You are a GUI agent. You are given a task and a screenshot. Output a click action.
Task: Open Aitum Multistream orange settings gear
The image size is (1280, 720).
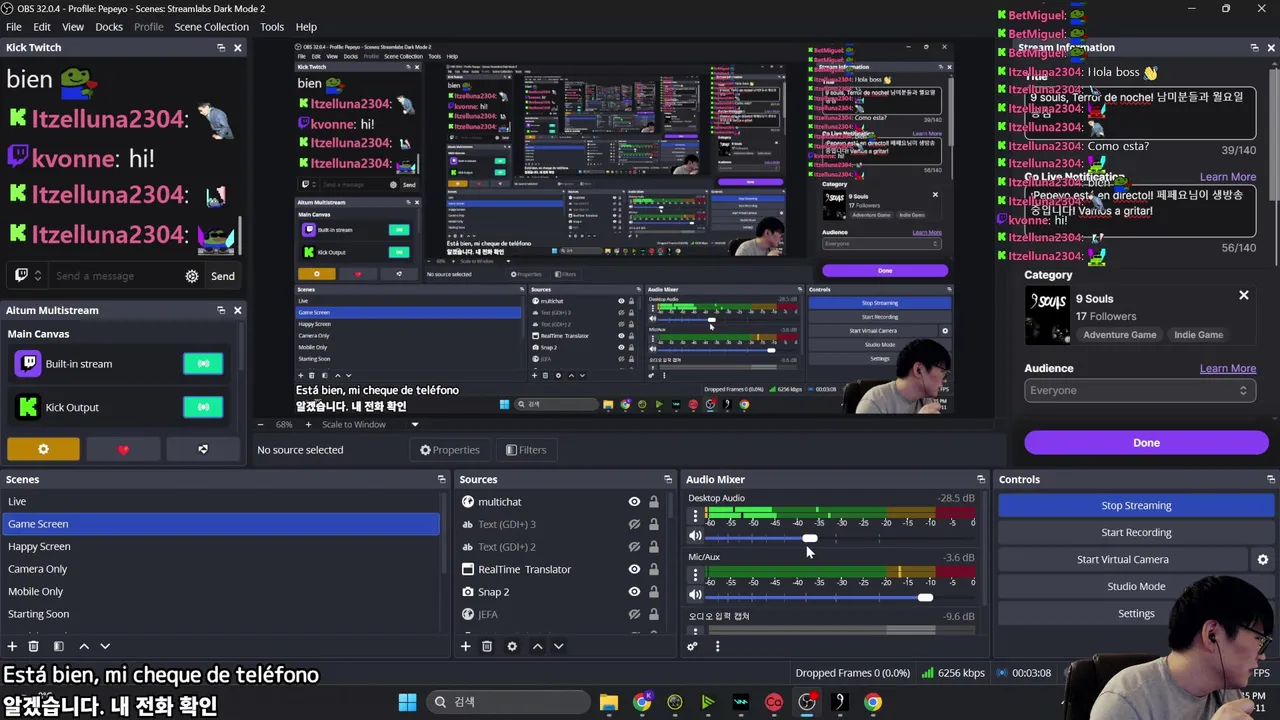tap(43, 450)
